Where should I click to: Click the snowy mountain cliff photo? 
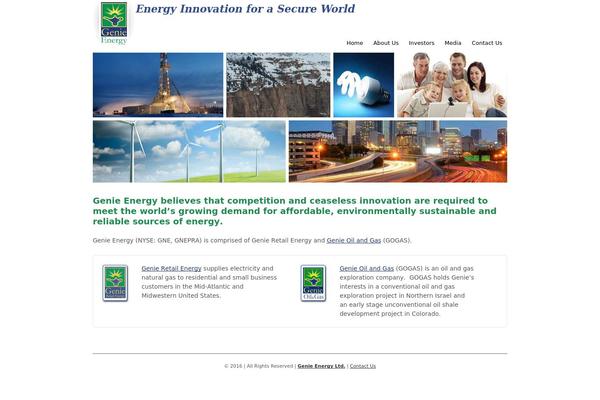pos(278,85)
